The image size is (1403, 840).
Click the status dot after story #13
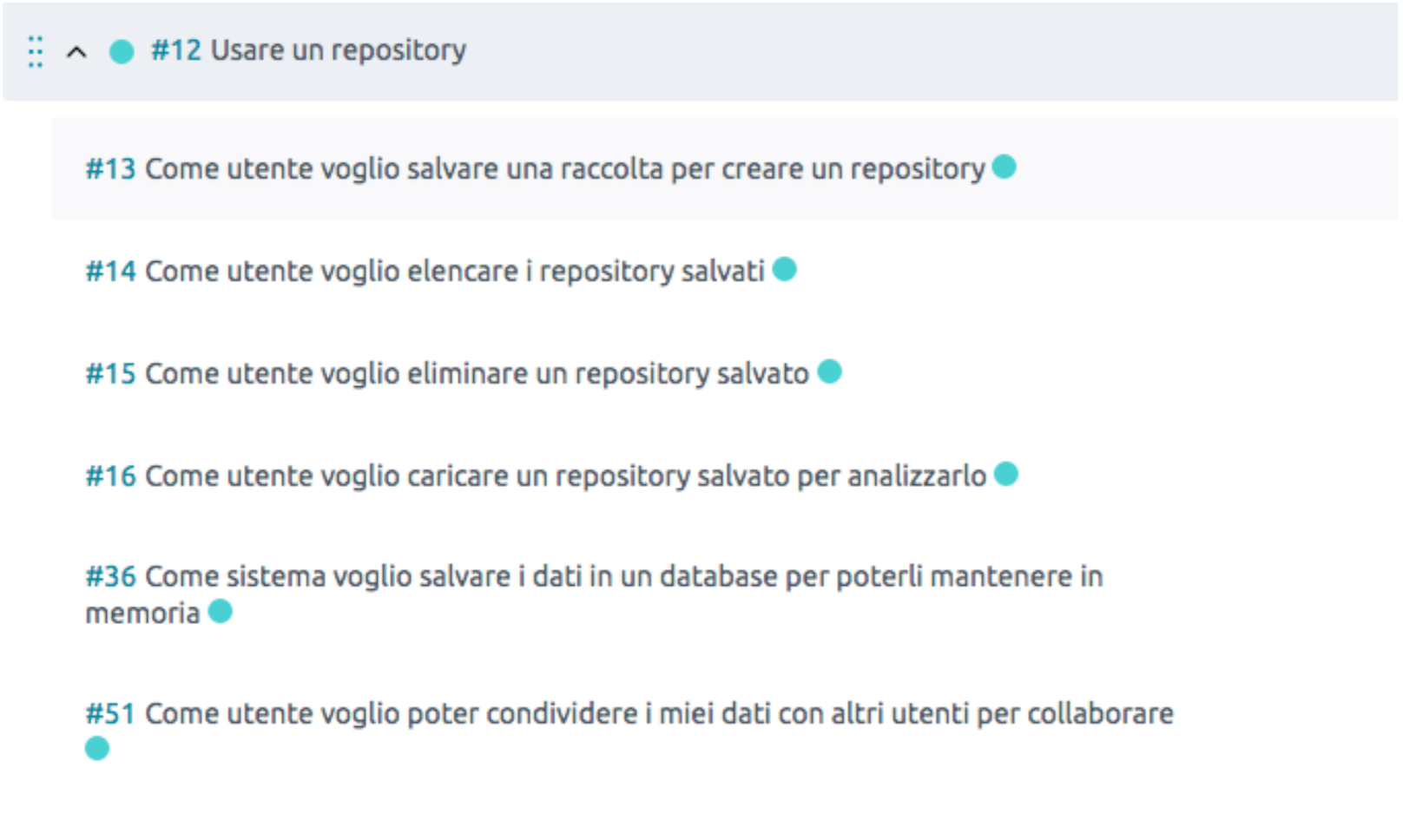pyautogui.click(x=1004, y=167)
